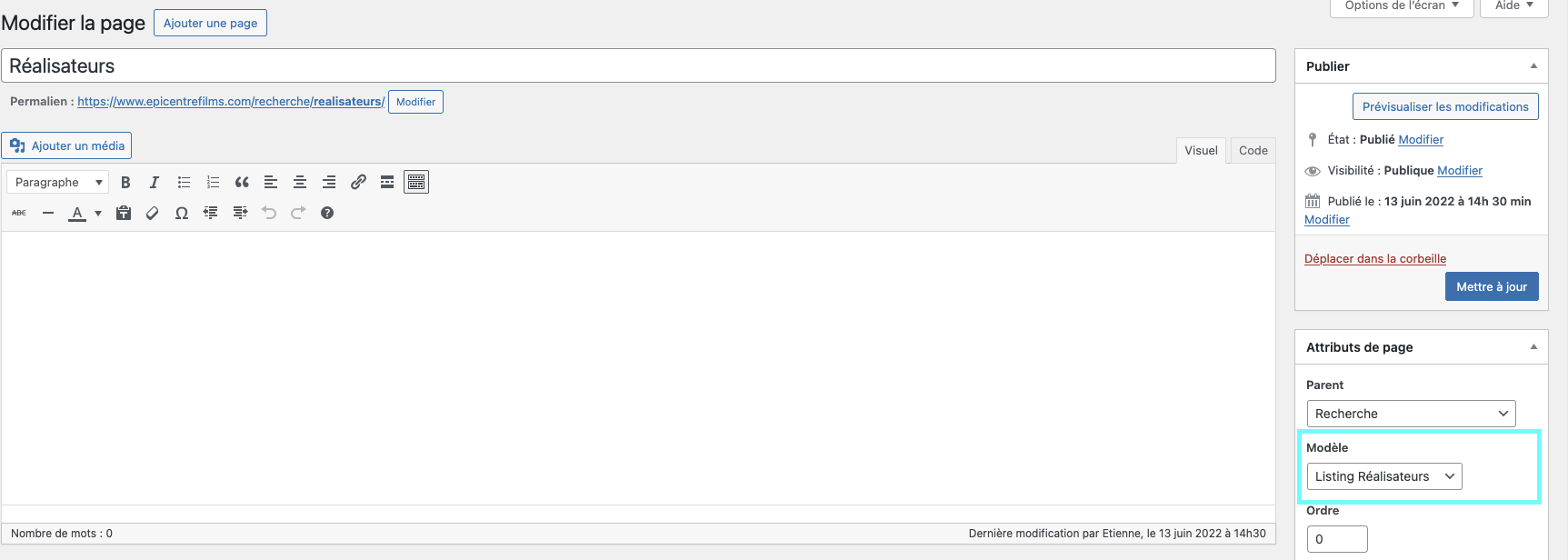Open the Paragraphe format dropdown

point(57,183)
